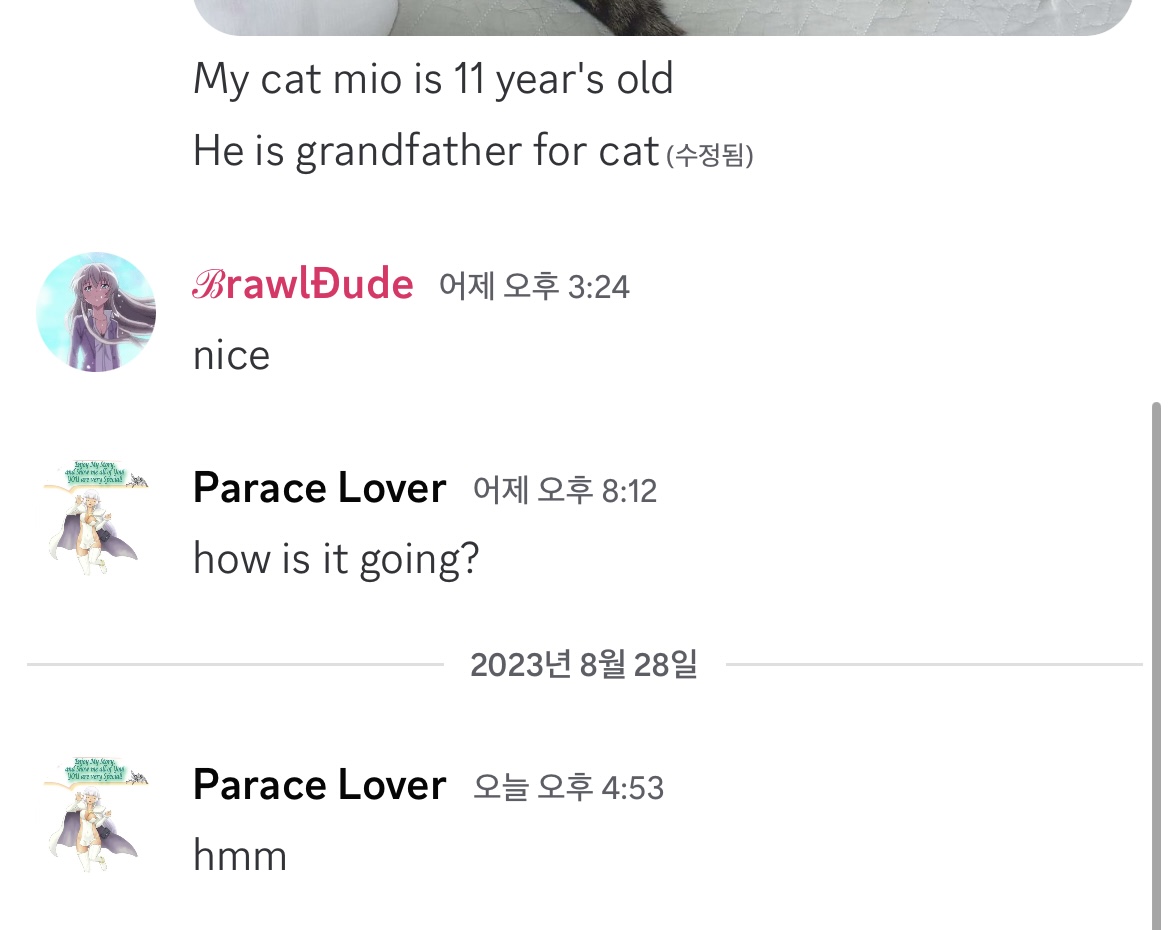
Task: Click the 어제 오후 8:12 timestamp
Action: [565, 490]
